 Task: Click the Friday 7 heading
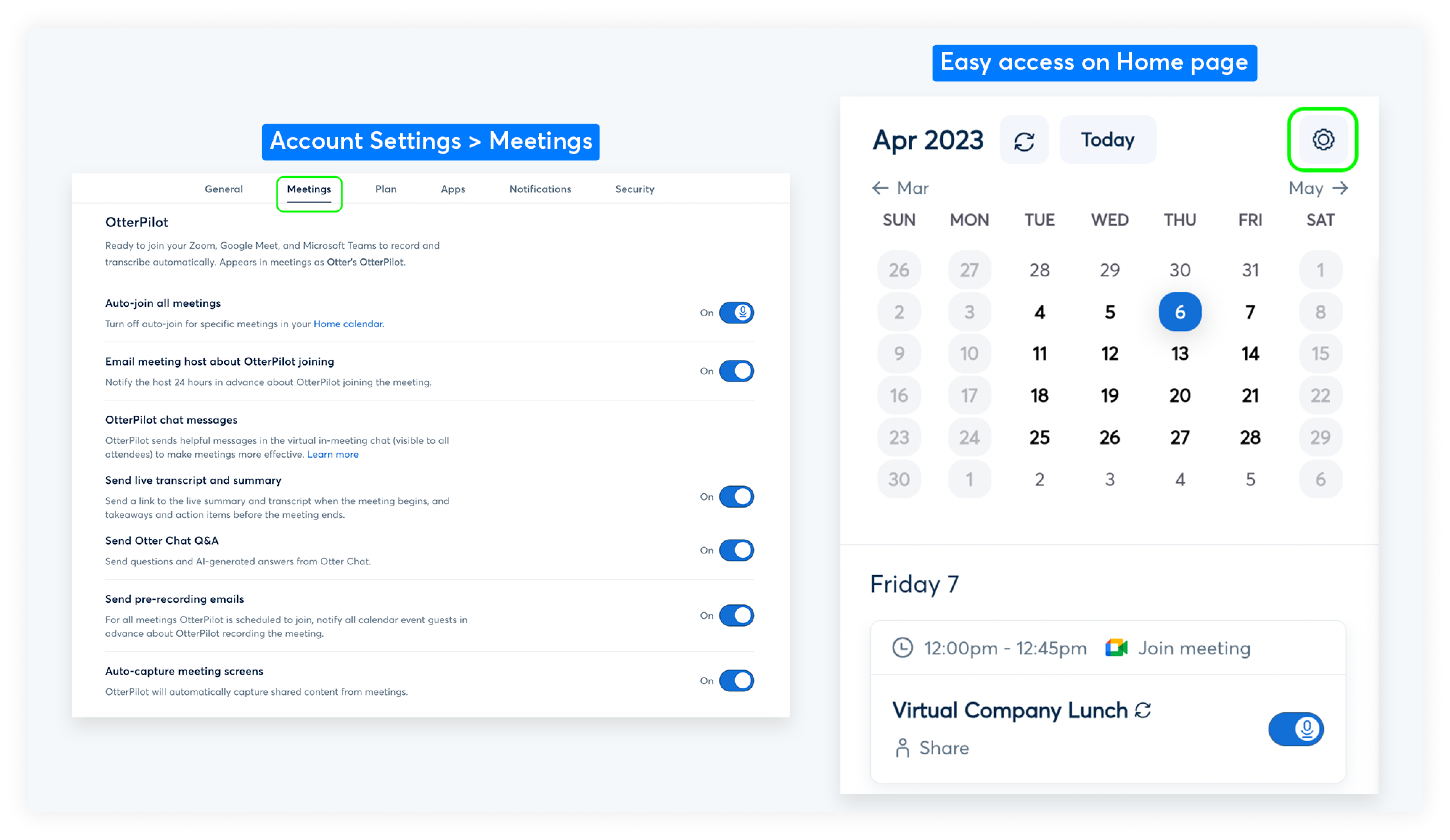[x=914, y=584]
